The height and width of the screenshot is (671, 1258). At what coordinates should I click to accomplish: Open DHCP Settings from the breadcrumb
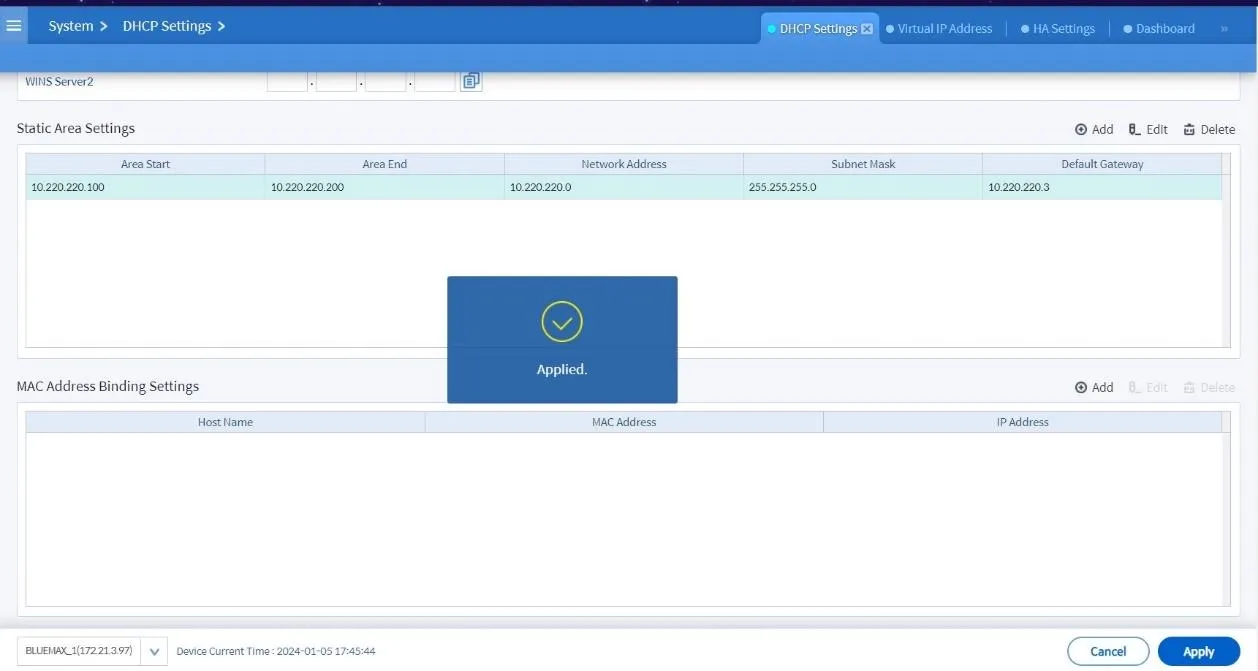click(167, 26)
